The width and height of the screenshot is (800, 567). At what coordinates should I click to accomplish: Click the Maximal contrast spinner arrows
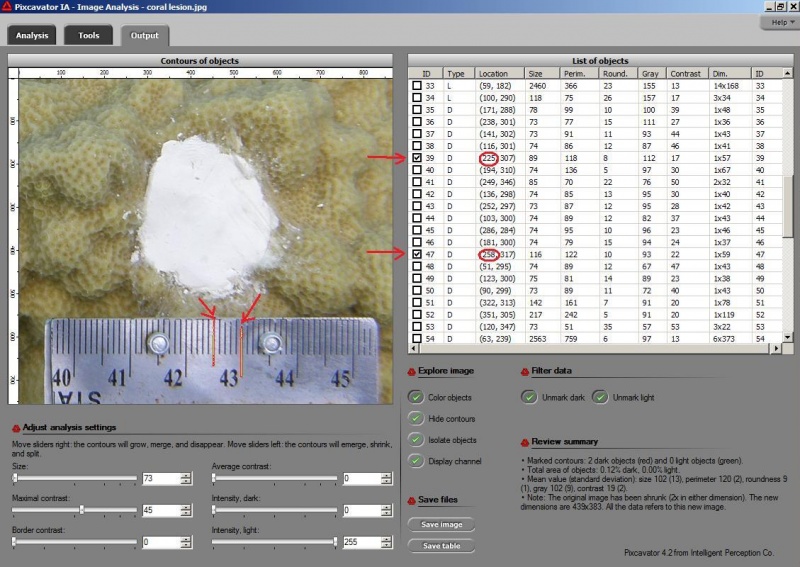pyautogui.click(x=186, y=510)
